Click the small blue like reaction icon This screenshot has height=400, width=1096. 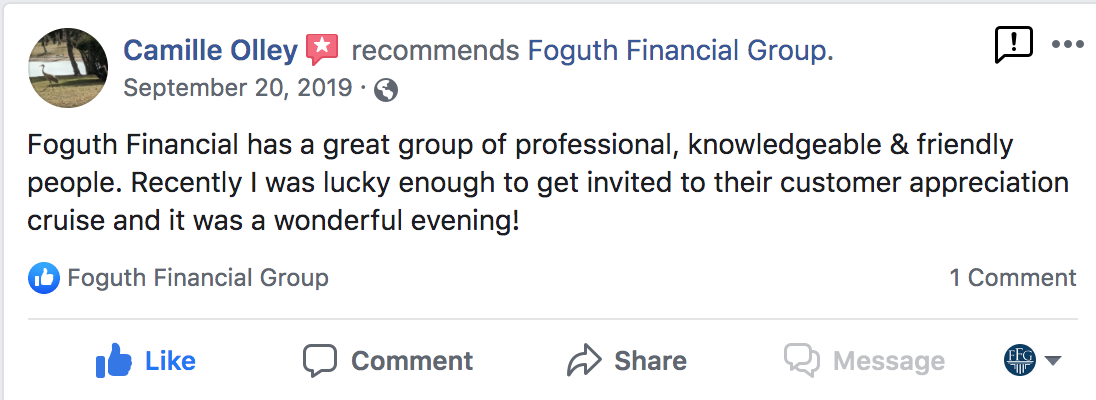pos(43,278)
